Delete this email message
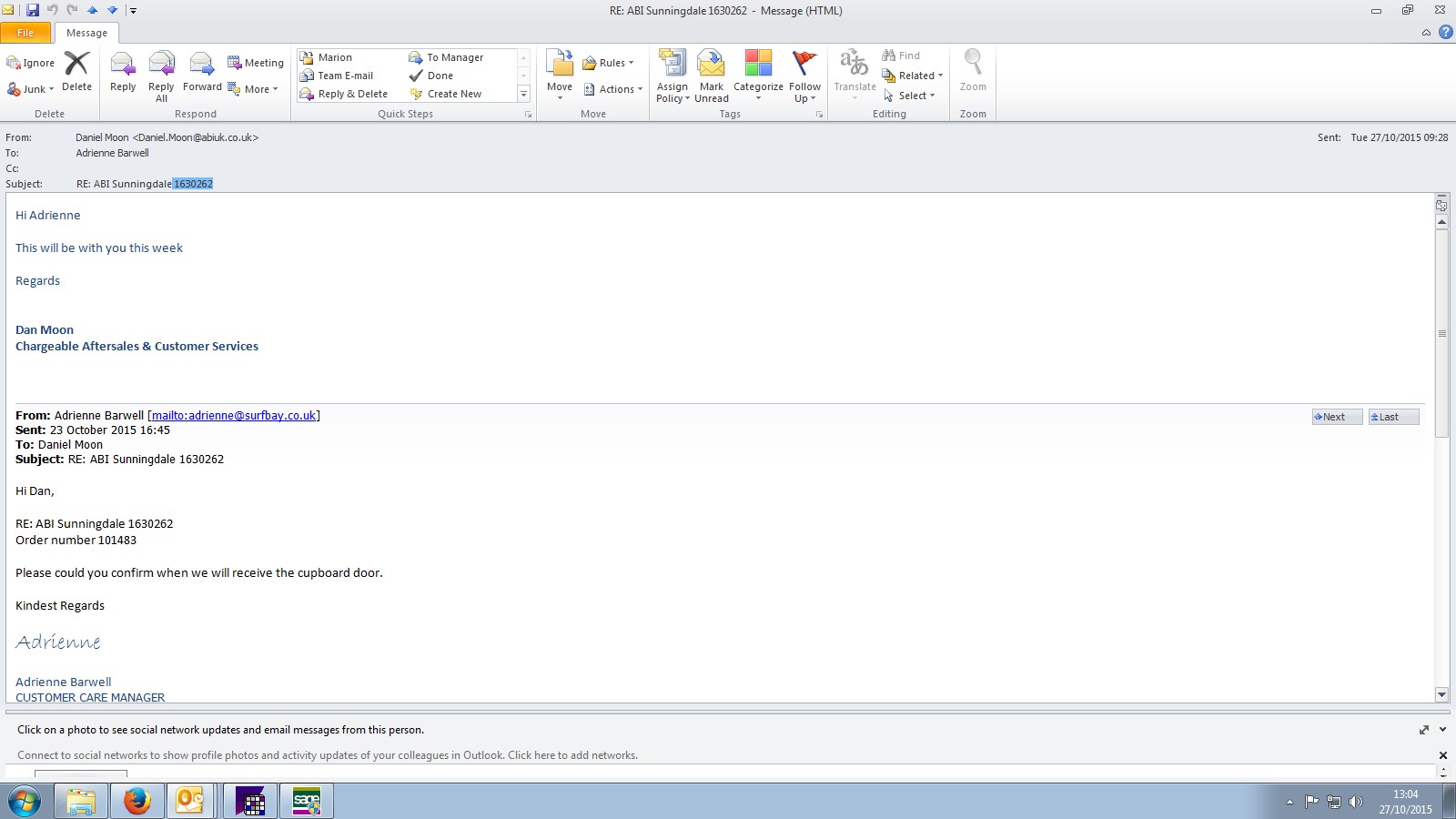 pos(76,73)
